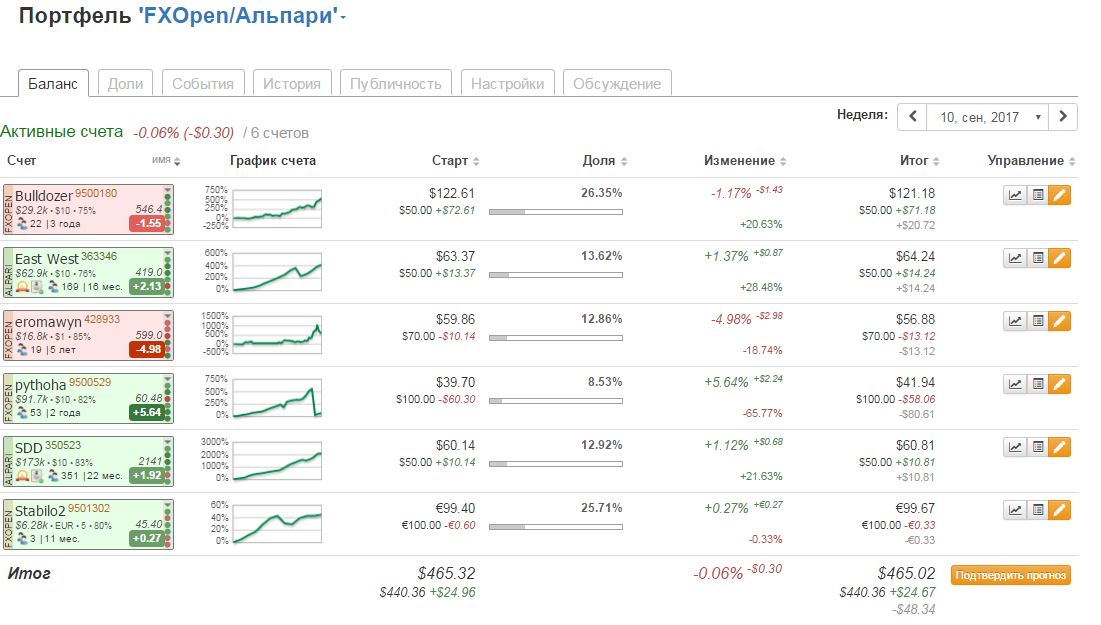Click the eromawyn account growth chart thumbnail
The width and height of the screenshot is (1101, 625).
pos(277,332)
